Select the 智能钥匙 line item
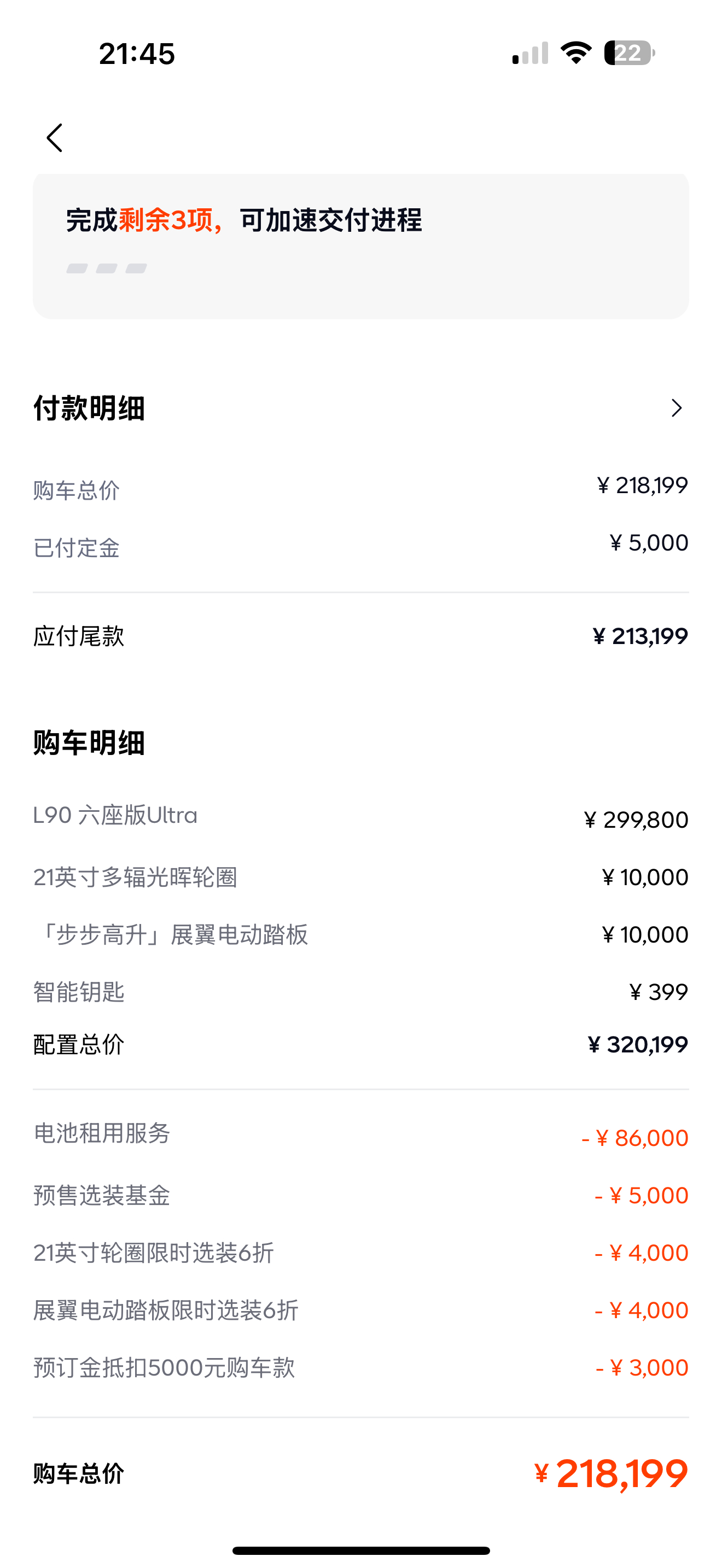This screenshot has width=722, height=1568. click(360, 992)
